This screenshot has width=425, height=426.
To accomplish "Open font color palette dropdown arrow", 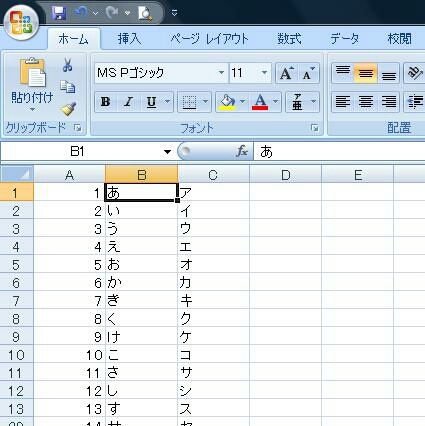I will [276, 102].
